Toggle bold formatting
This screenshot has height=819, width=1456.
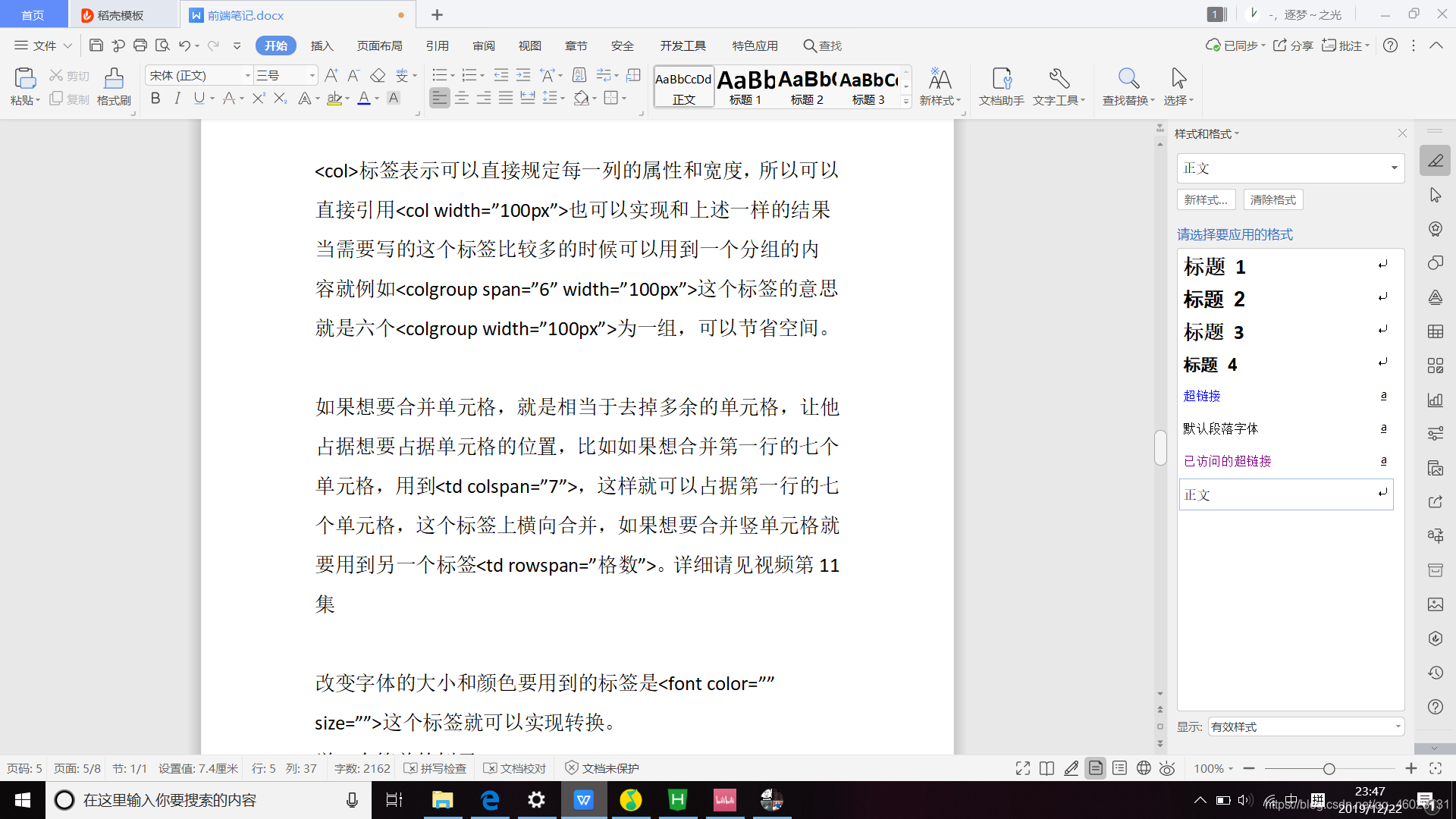click(x=155, y=98)
